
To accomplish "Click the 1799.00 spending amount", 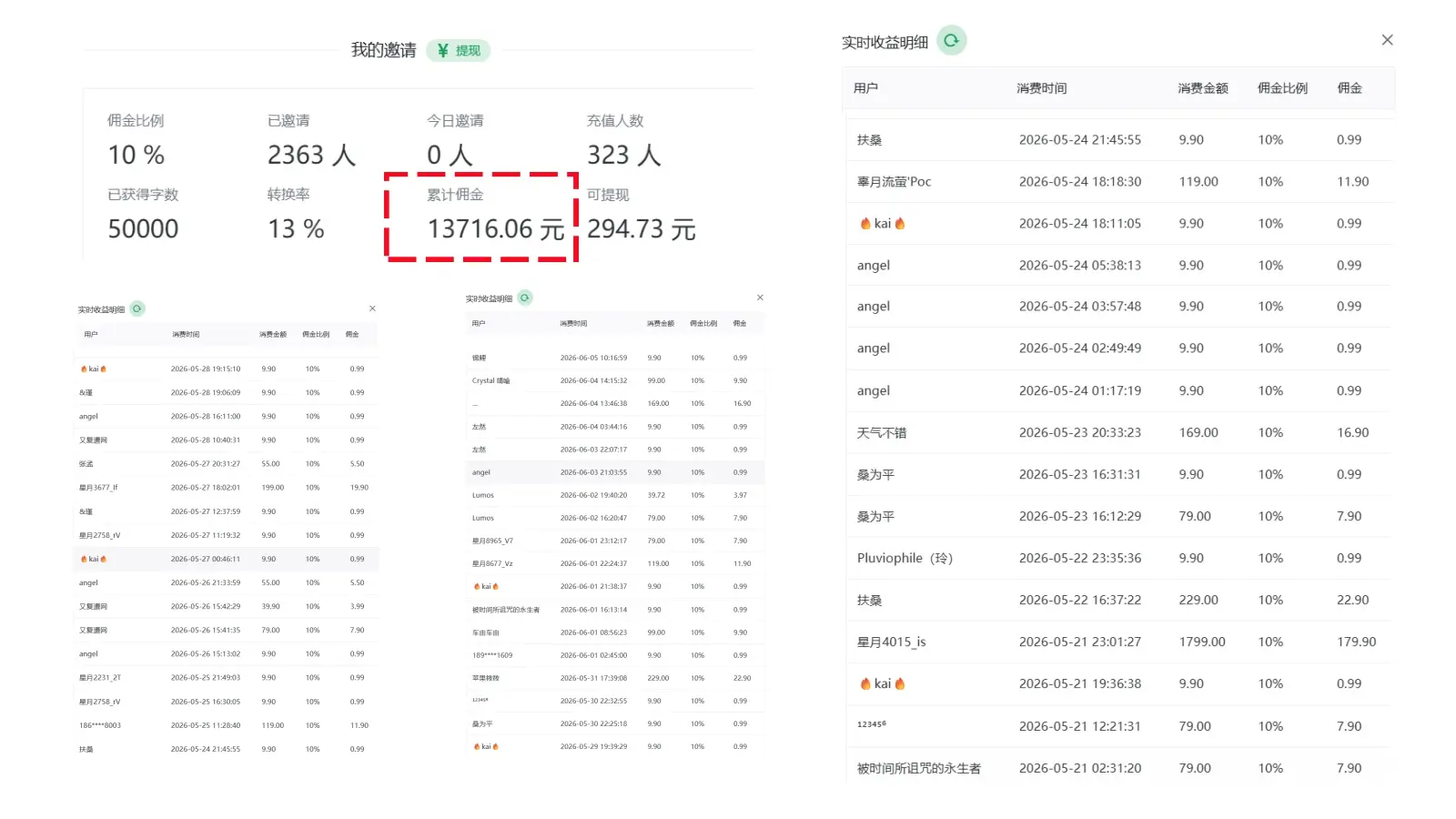I will [1202, 642].
